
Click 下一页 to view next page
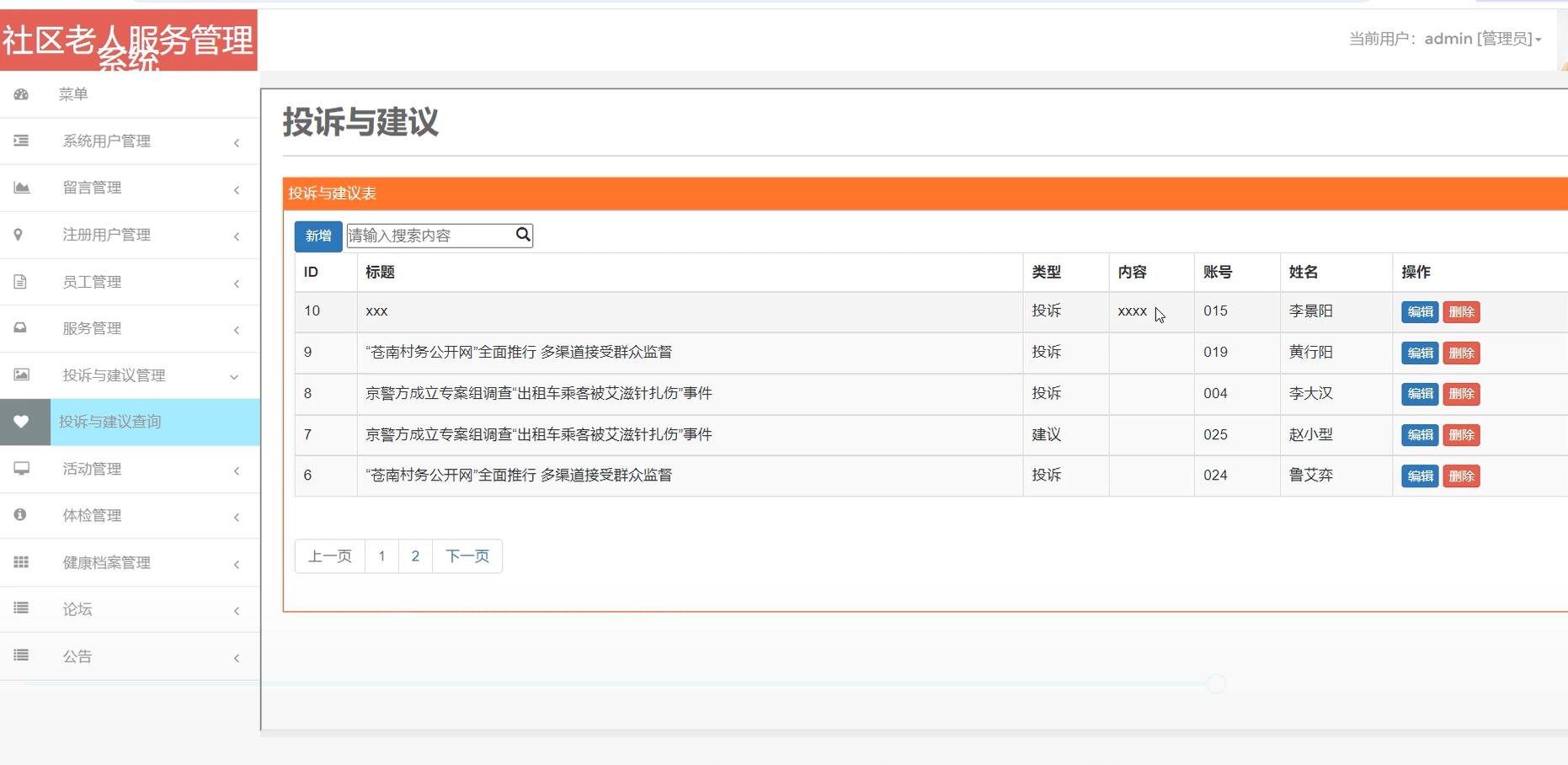[467, 555]
